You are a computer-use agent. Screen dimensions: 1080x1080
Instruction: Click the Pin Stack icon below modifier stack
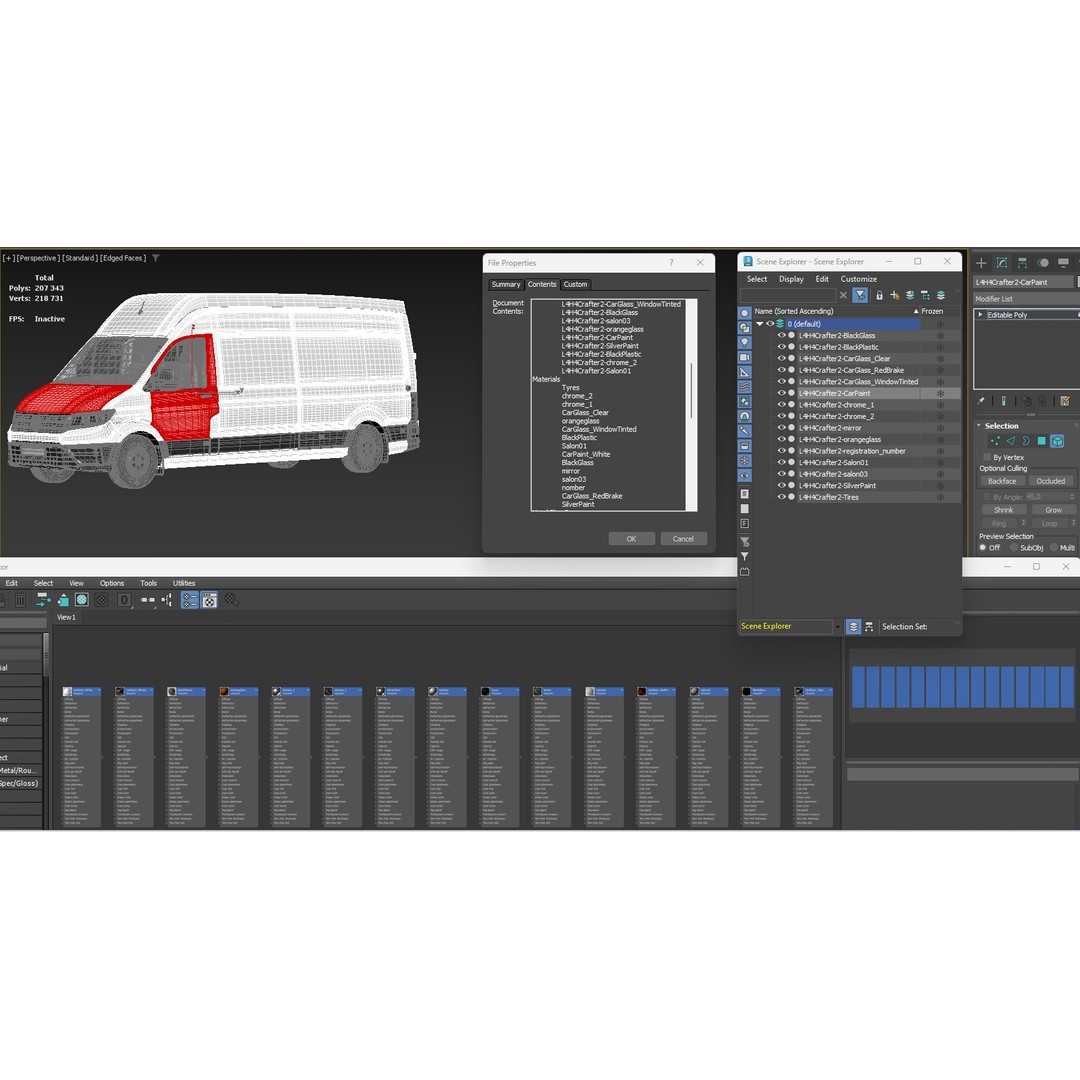[982, 401]
